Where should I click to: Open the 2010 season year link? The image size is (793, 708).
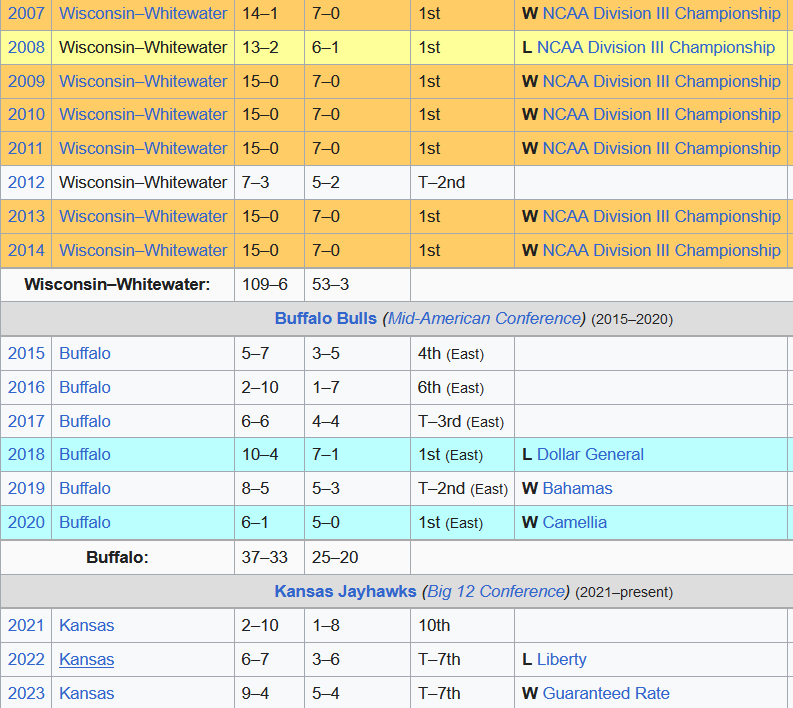26,114
